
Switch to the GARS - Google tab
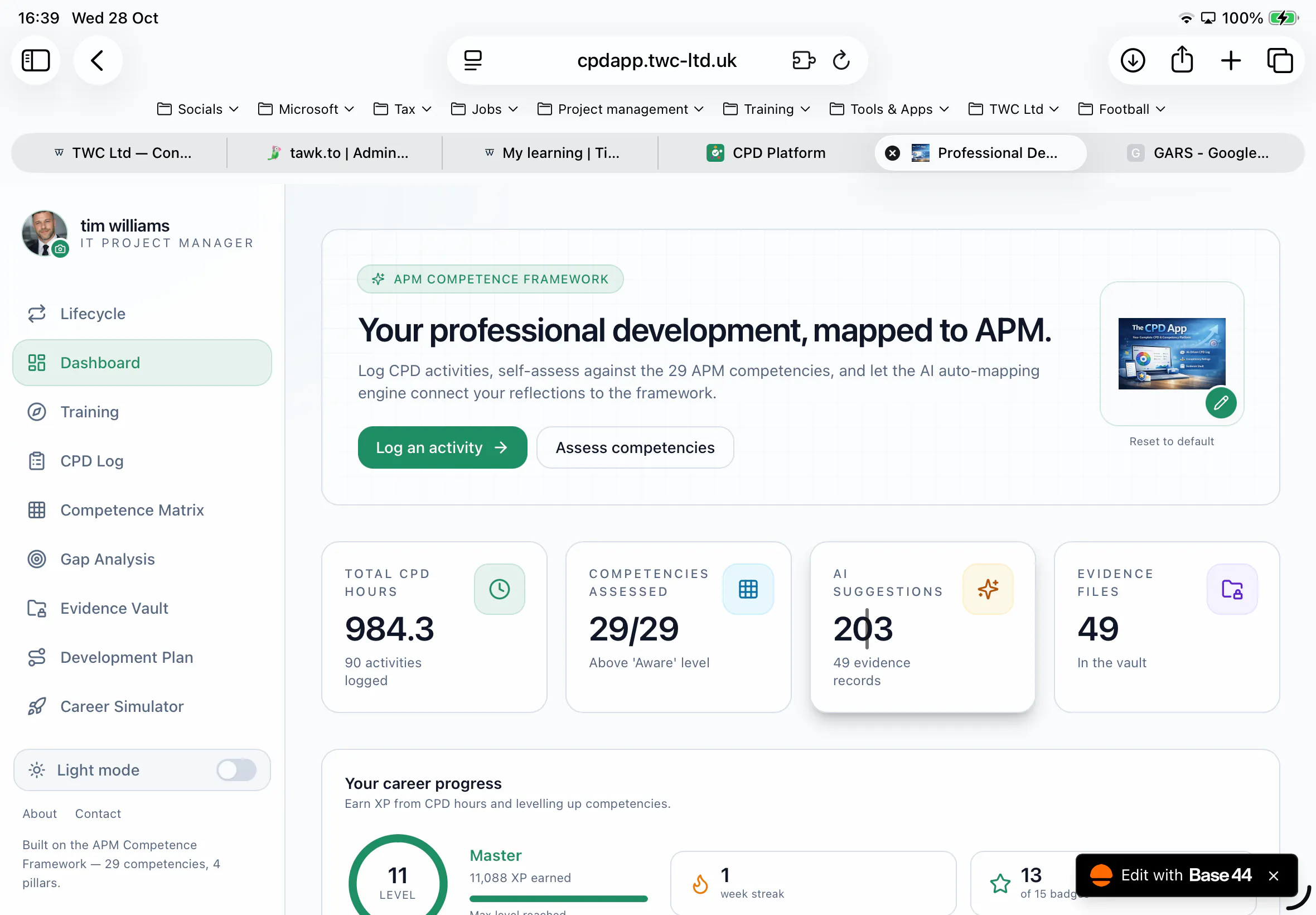click(1196, 152)
